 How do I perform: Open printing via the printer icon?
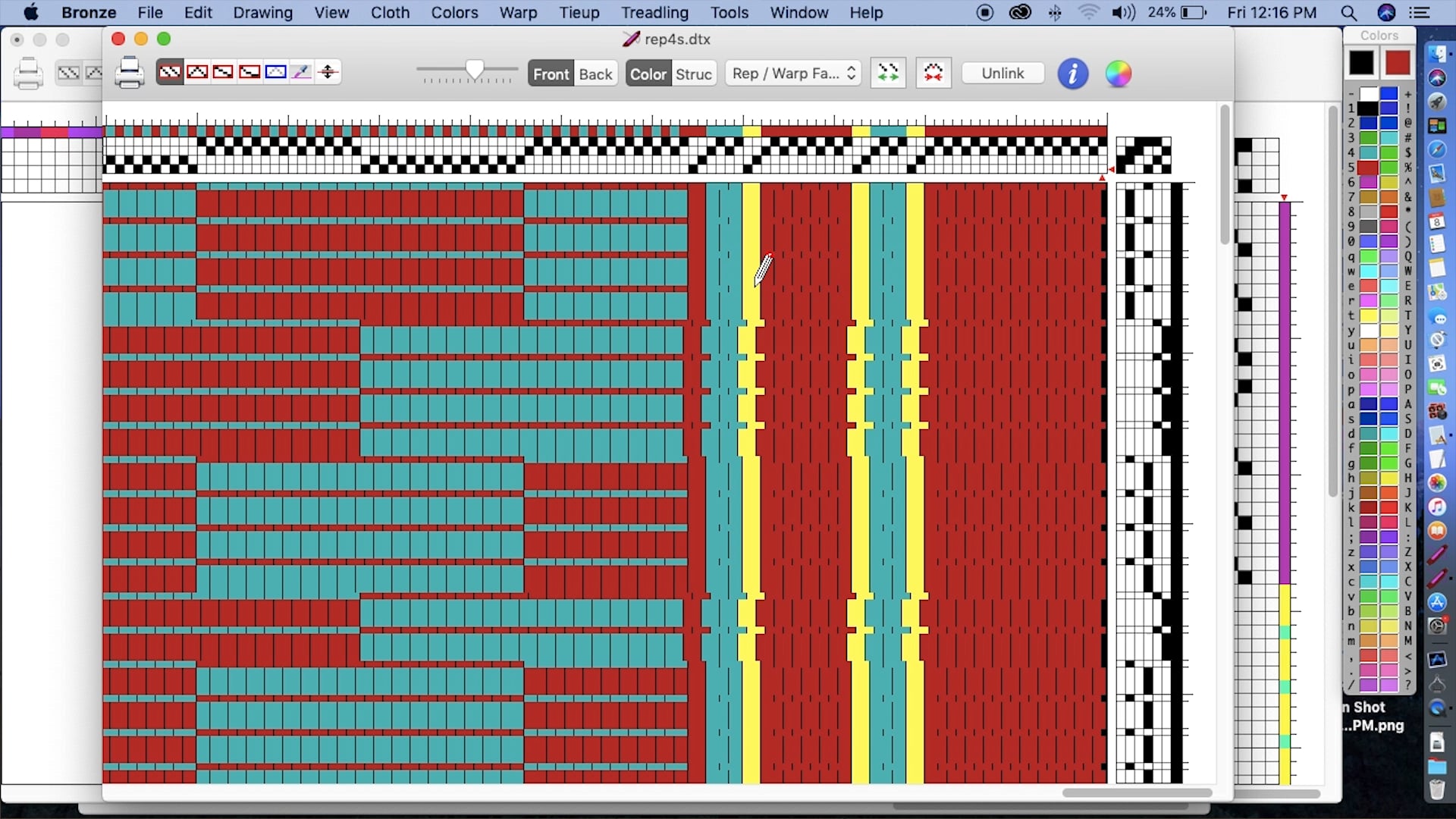(129, 72)
